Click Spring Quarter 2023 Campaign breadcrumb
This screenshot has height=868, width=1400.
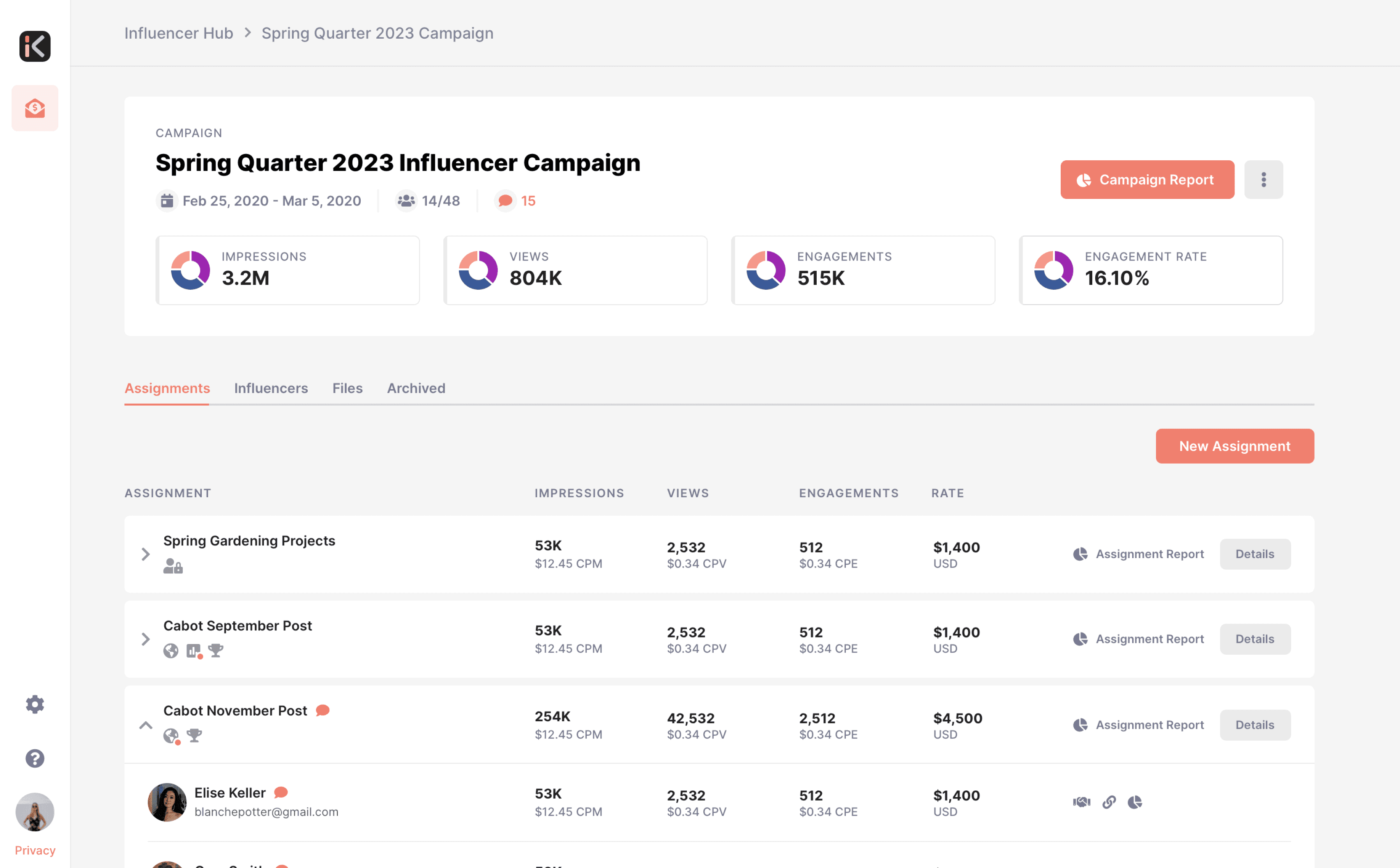click(378, 33)
